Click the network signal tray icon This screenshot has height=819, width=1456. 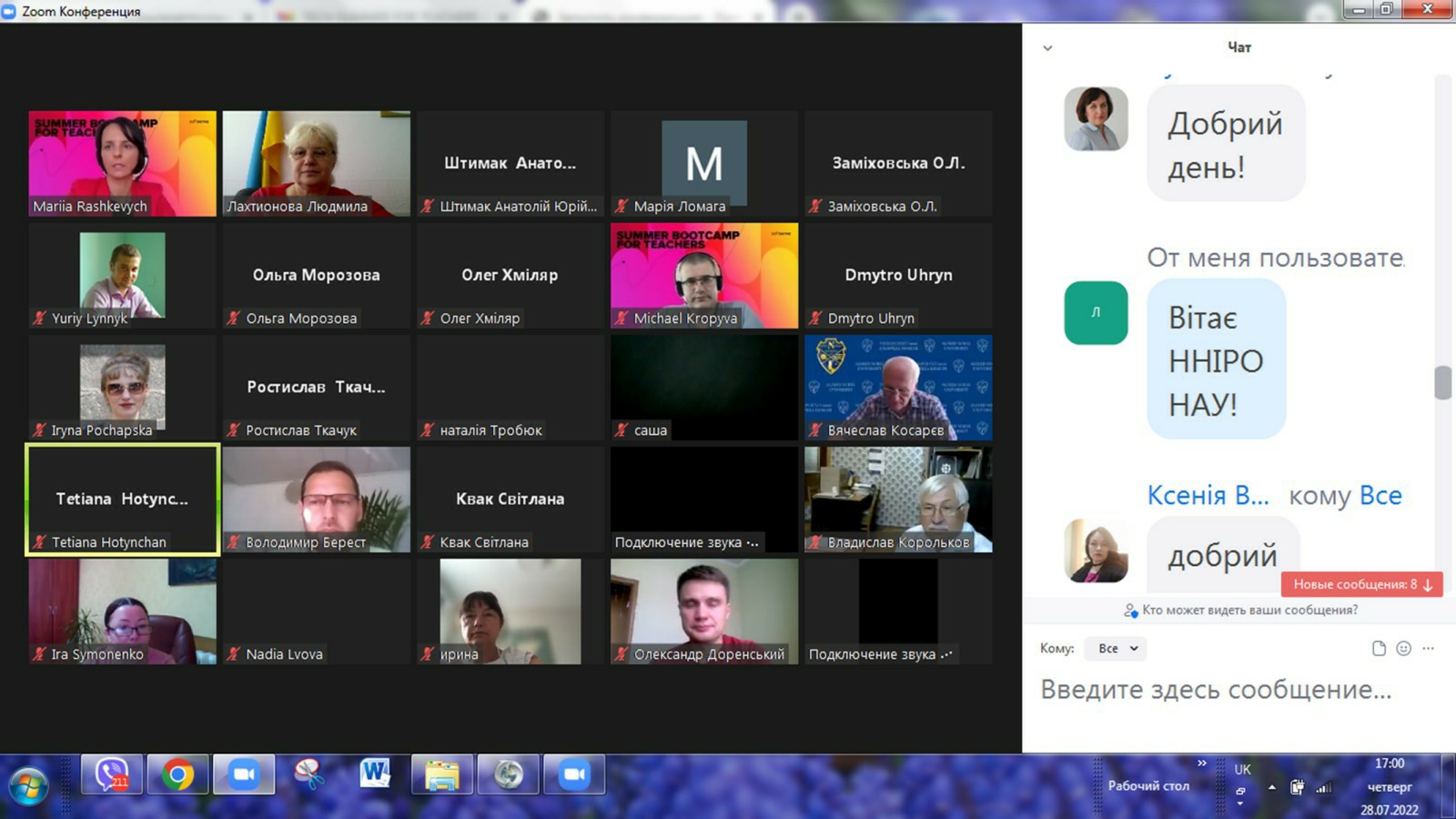click(x=1324, y=787)
